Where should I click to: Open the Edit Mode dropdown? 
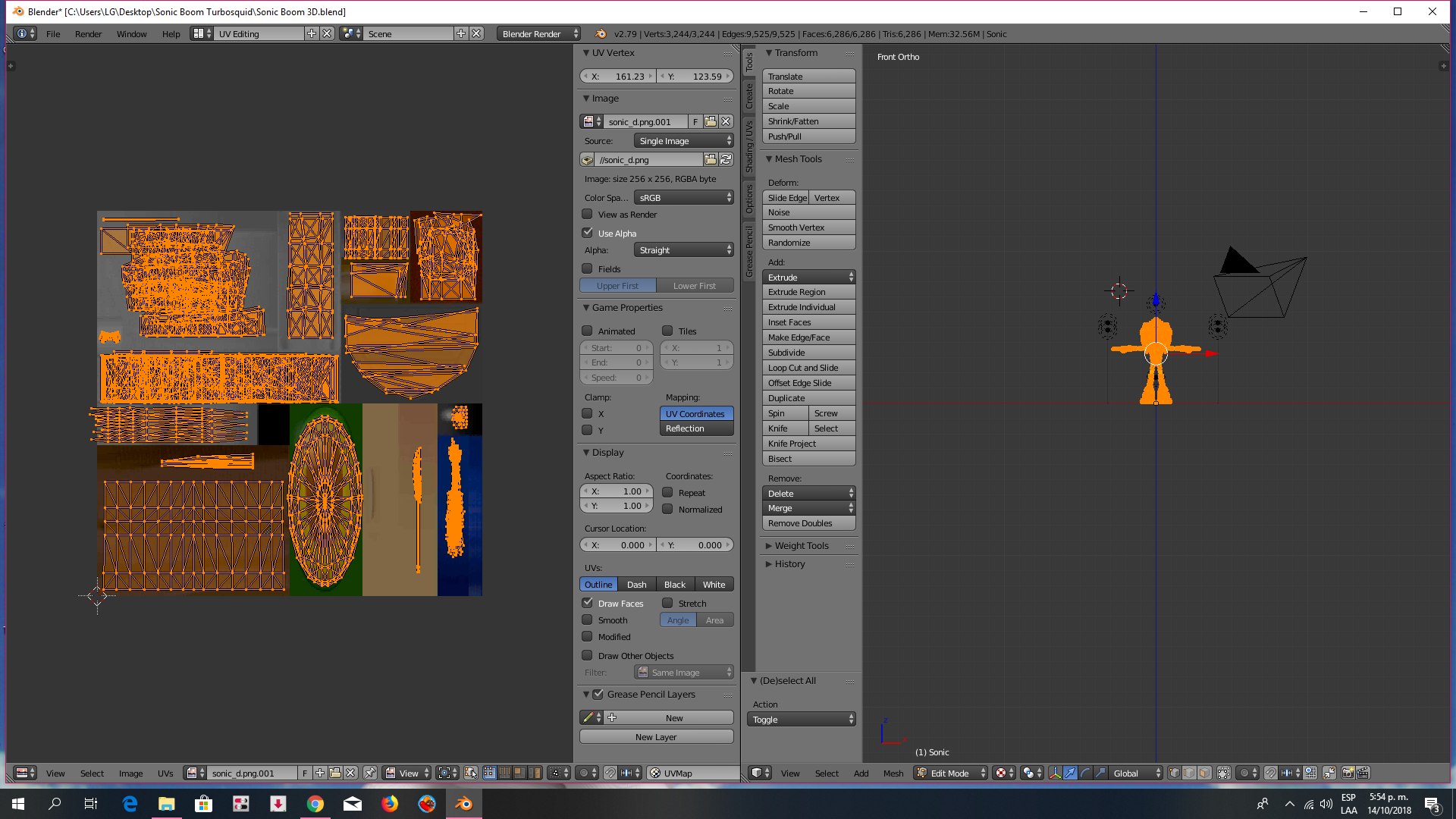[950, 773]
